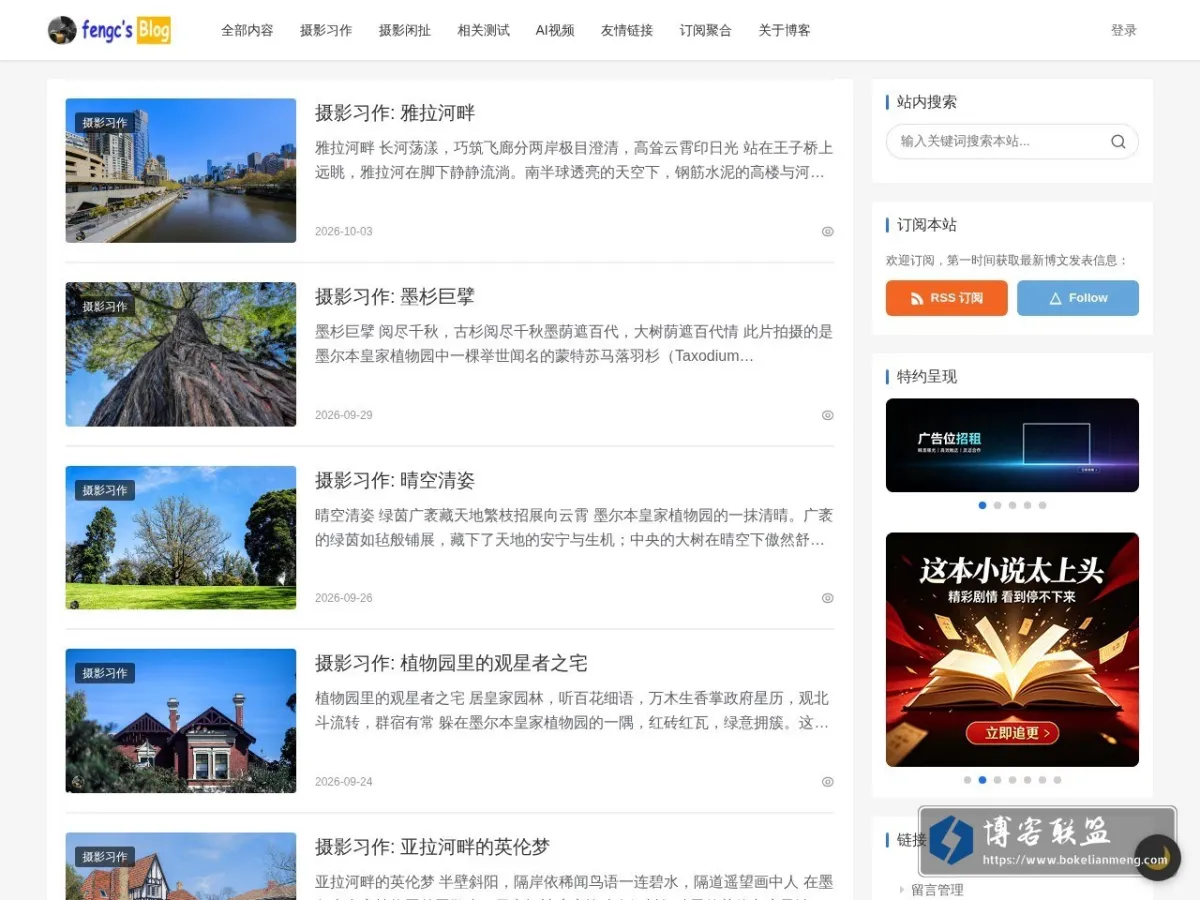
Task: Open post title 摄影习作: 晴空清姿
Action: [395, 480]
